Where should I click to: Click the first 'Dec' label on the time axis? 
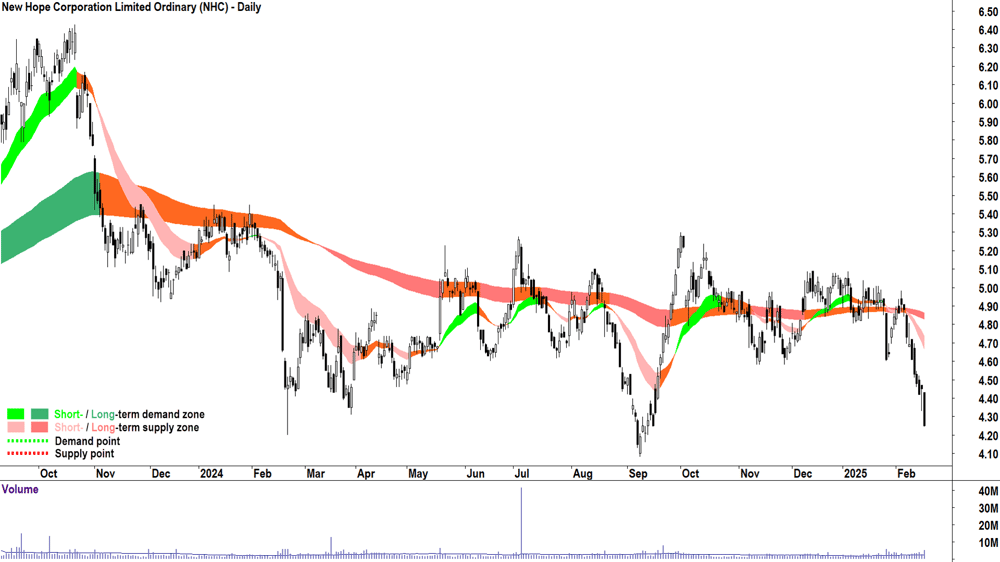pyautogui.click(x=161, y=473)
